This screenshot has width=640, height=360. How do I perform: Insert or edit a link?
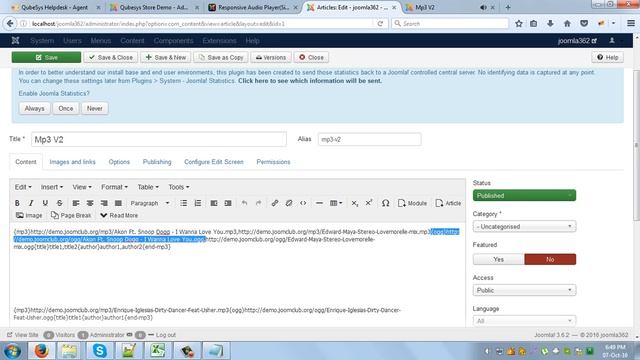point(275,203)
